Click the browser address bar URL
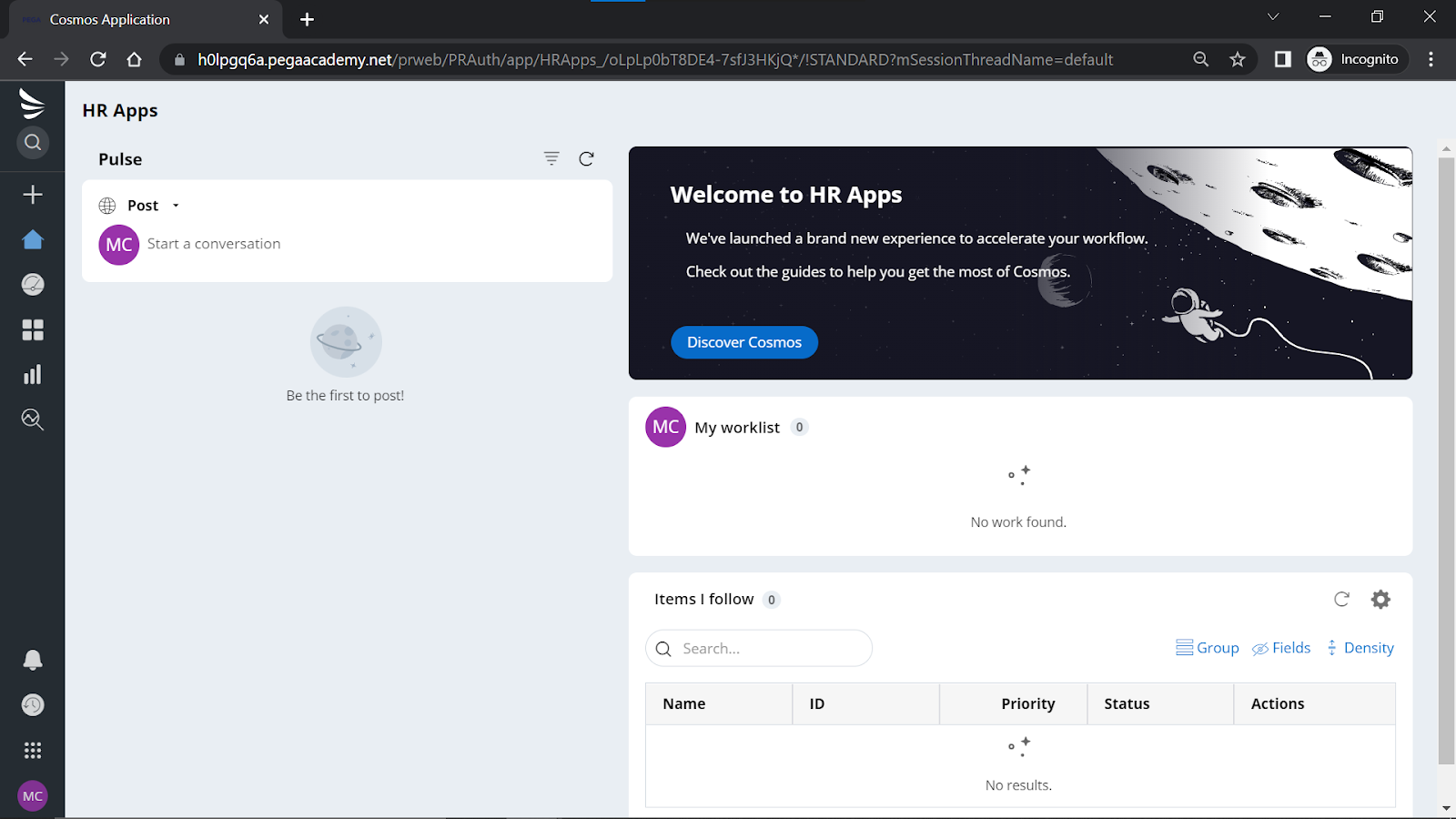This screenshot has height=819, width=1456. pyautogui.click(x=655, y=59)
